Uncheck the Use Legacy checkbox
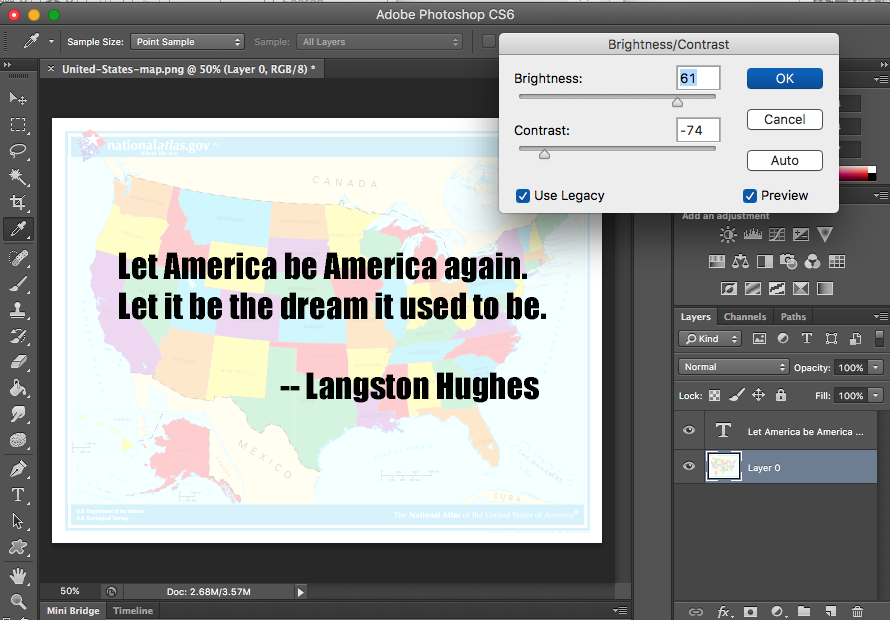Image resolution: width=890 pixels, height=620 pixels. 523,196
